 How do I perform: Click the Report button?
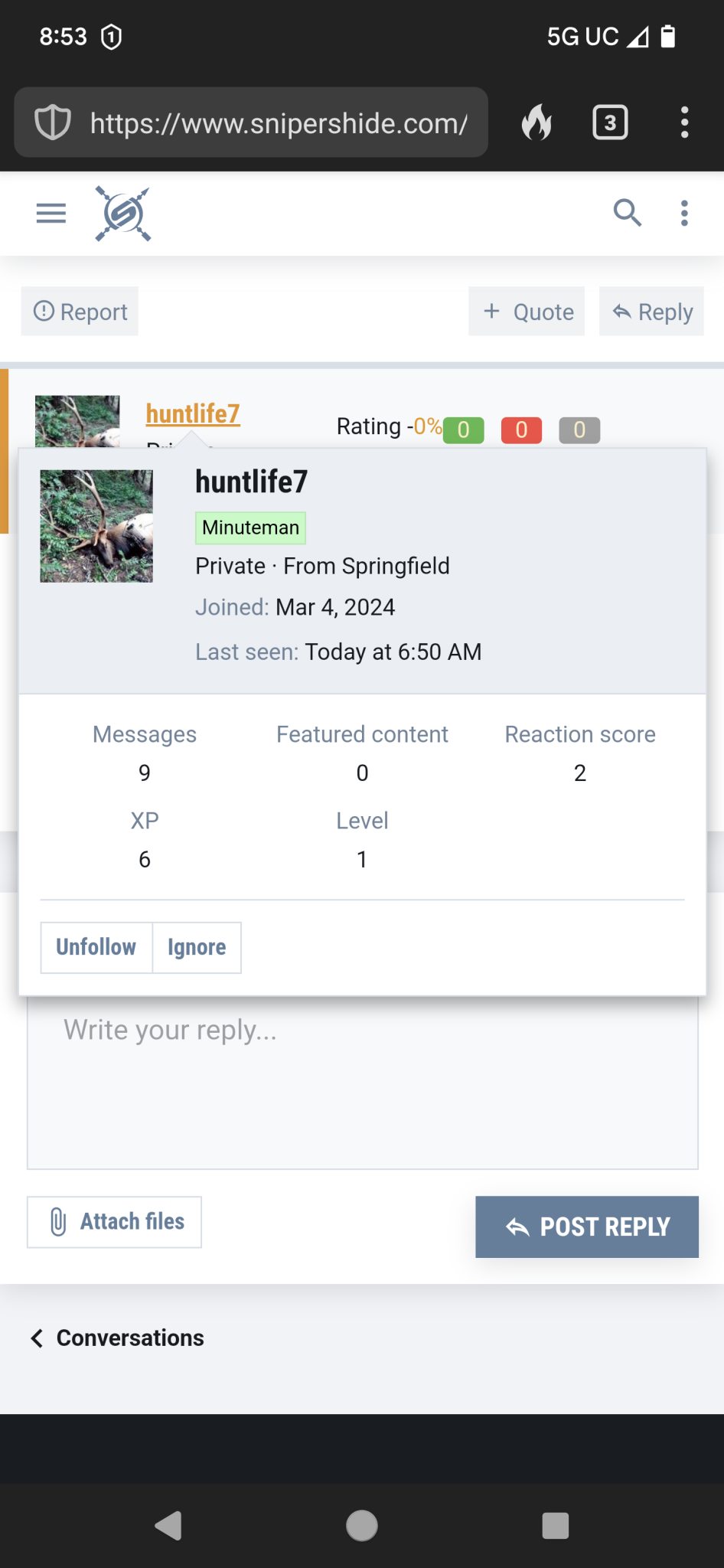(80, 312)
